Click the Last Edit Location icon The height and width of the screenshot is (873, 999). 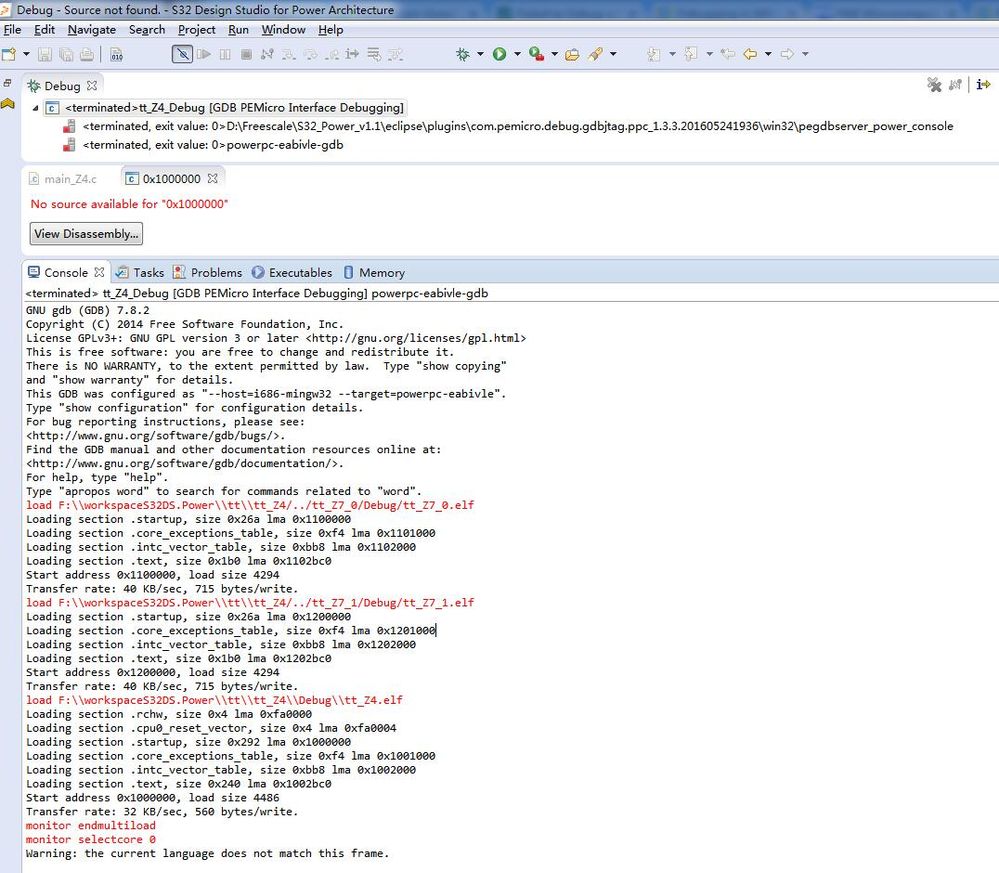point(728,54)
